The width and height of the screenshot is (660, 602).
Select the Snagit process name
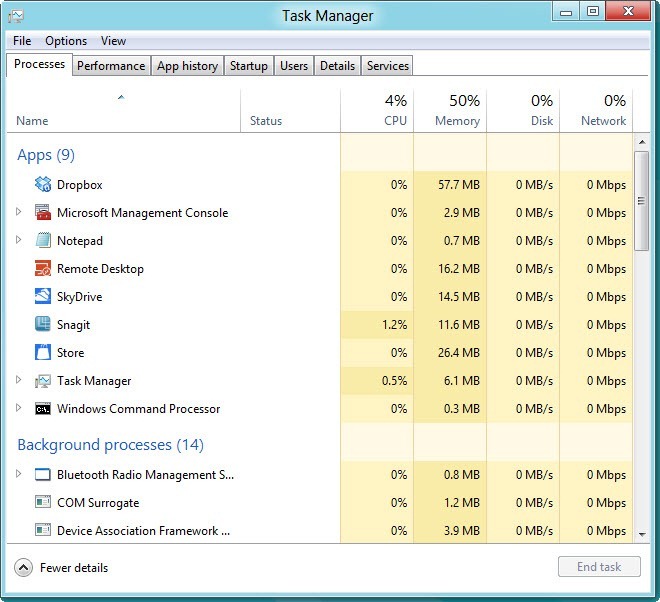pyautogui.click(x=73, y=325)
